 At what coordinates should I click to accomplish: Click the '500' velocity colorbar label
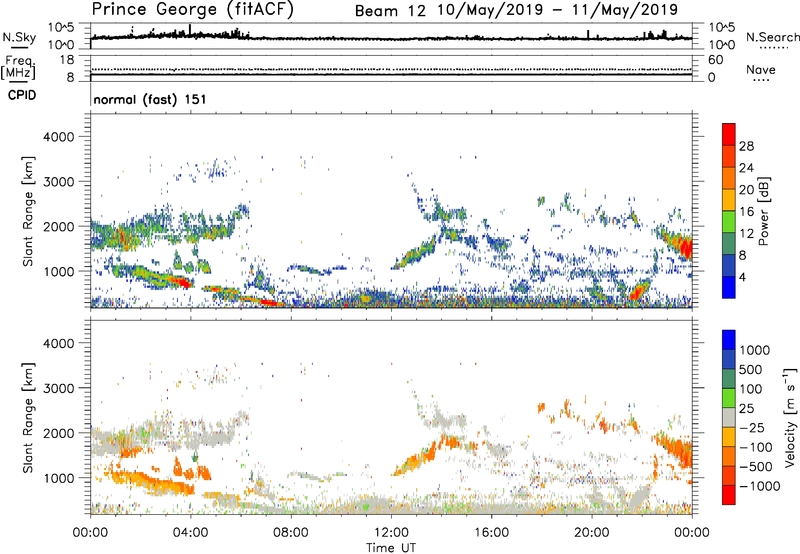pyautogui.click(x=751, y=370)
